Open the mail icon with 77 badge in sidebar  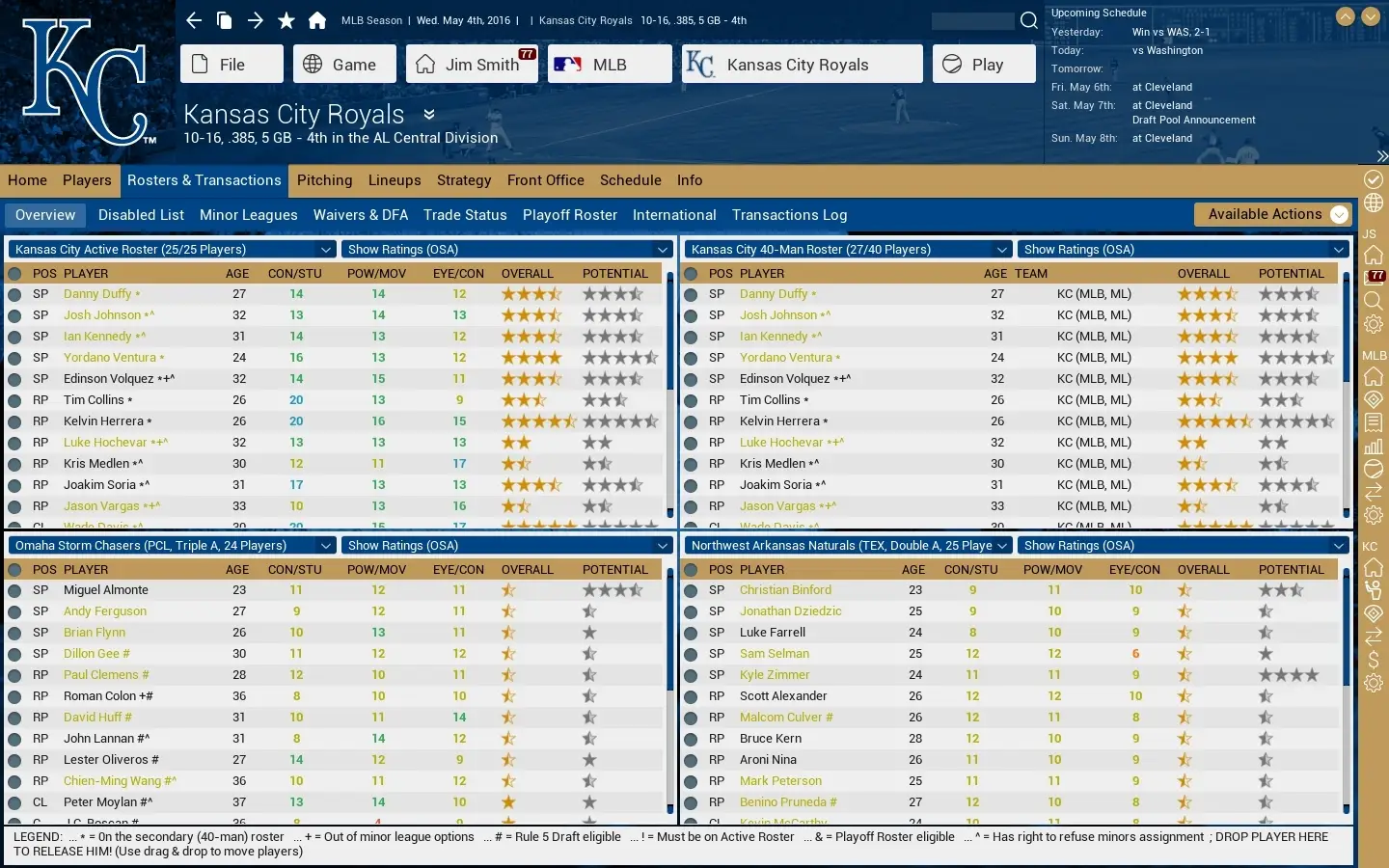(1374, 278)
